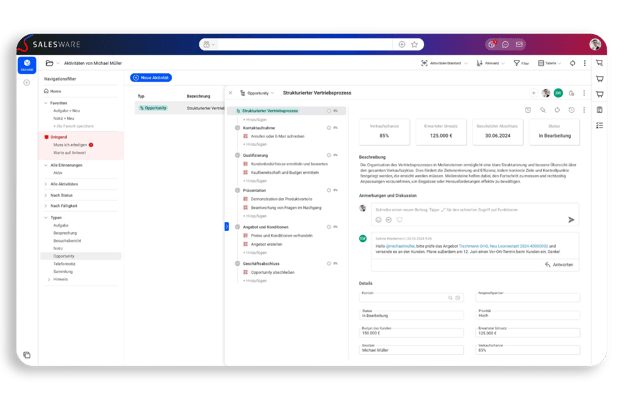Screen dimensions: 629x400
Task: Open task Annufen oder E-Mail schreiben
Action: (278, 136)
